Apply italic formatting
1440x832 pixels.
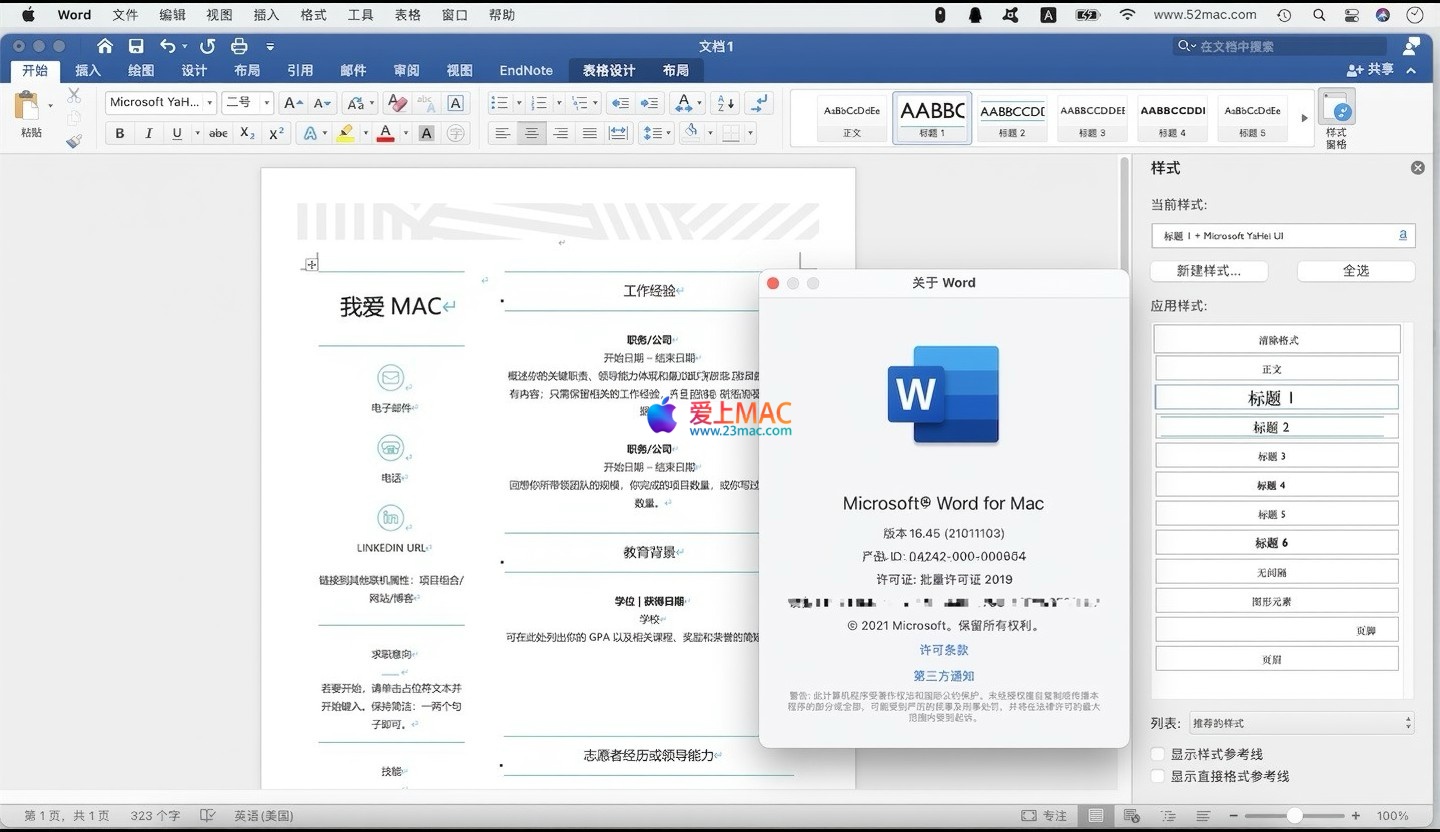tap(149, 133)
